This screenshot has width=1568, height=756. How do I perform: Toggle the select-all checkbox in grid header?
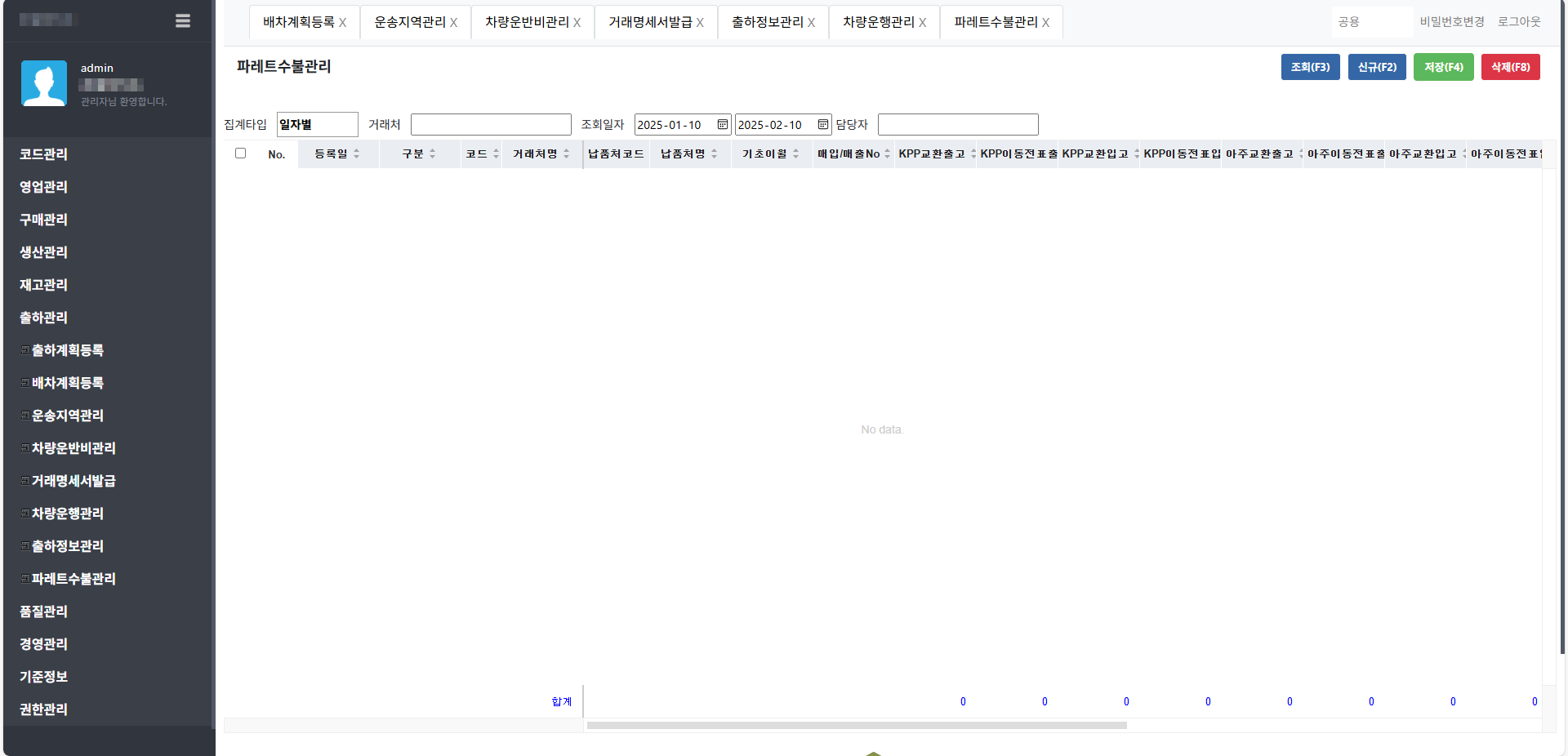click(x=240, y=153)
